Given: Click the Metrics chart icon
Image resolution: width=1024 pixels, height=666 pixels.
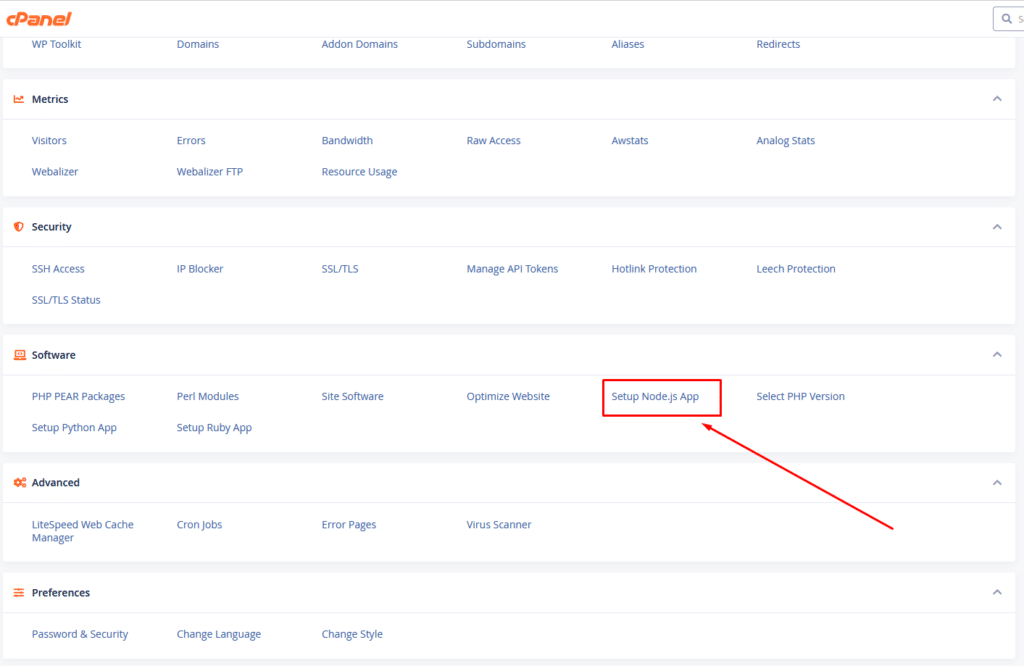Looking at the screenshot, I should 18,99.
